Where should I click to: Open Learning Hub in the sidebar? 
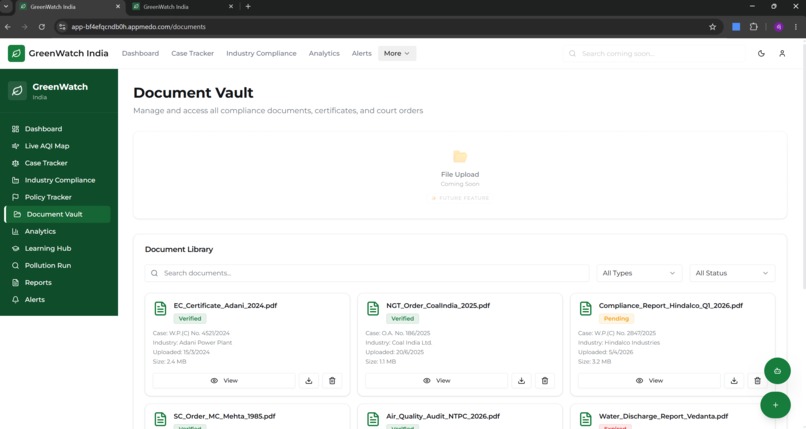point(59,248)
